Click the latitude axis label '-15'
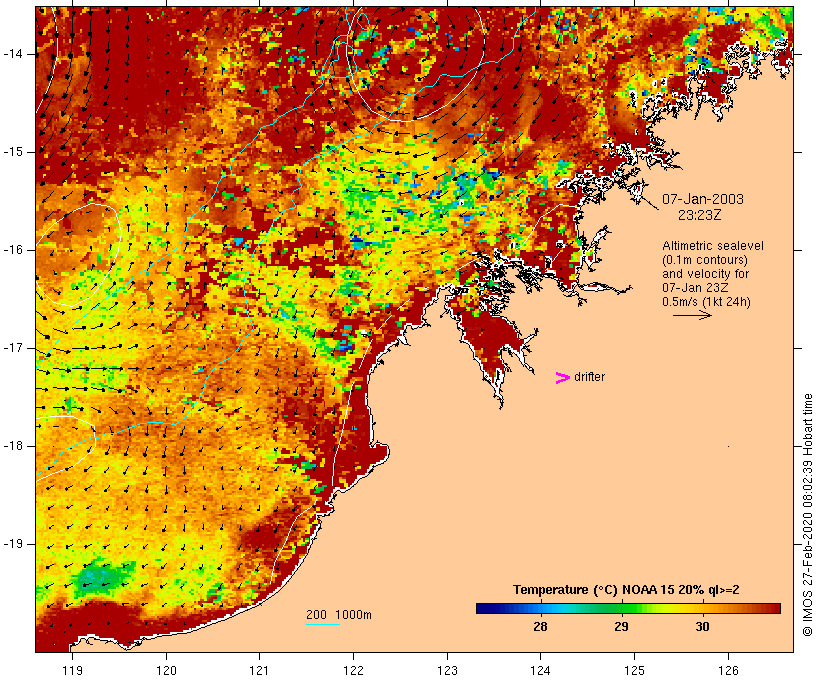 click(x=13, y=152)
